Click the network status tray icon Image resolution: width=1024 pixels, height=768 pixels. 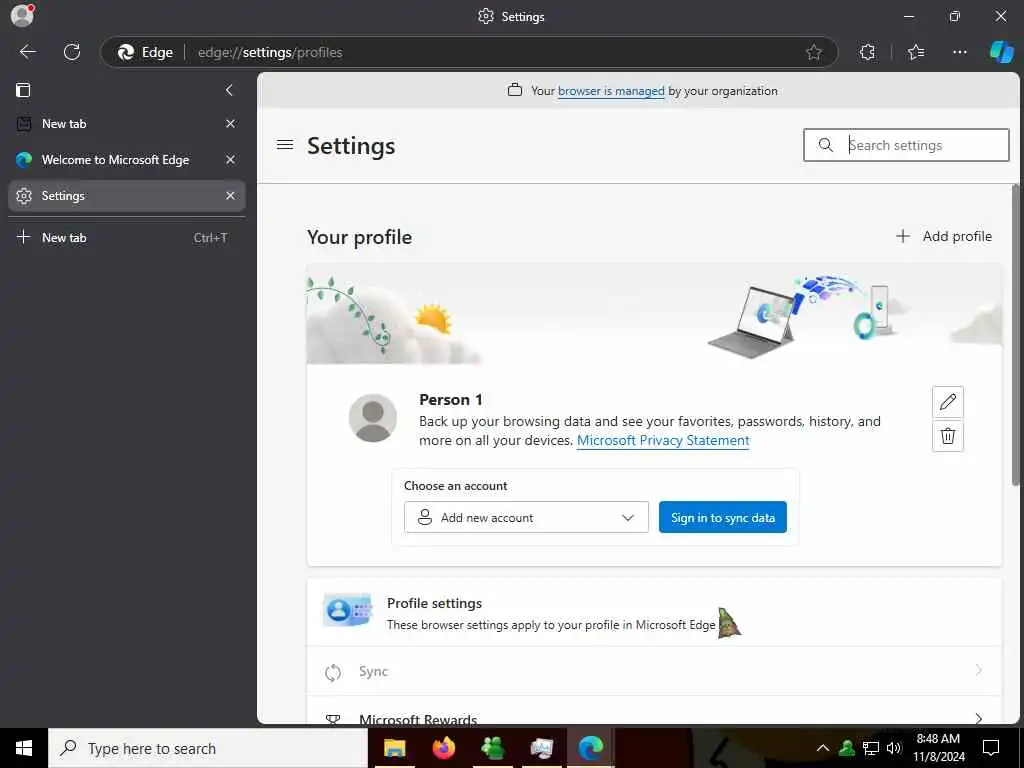[871, 748]
